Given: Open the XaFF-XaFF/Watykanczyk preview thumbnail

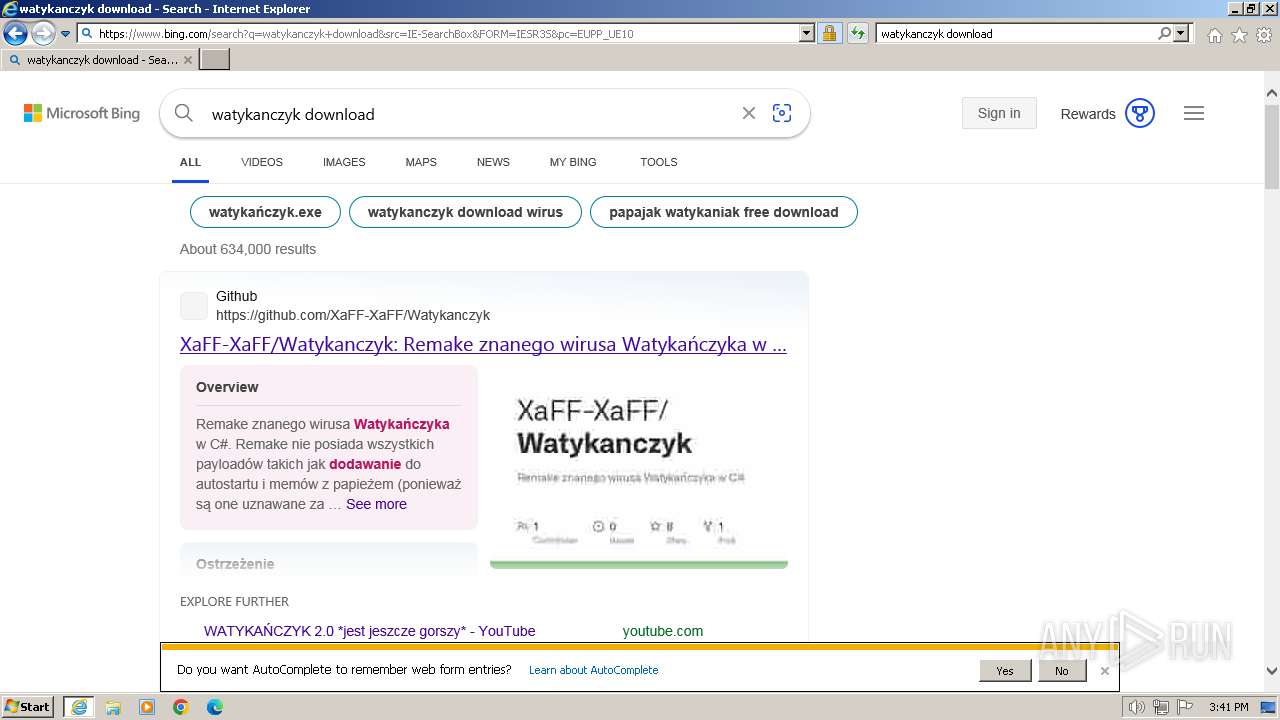Looking at the screenshot, I should tap(639, 467).
